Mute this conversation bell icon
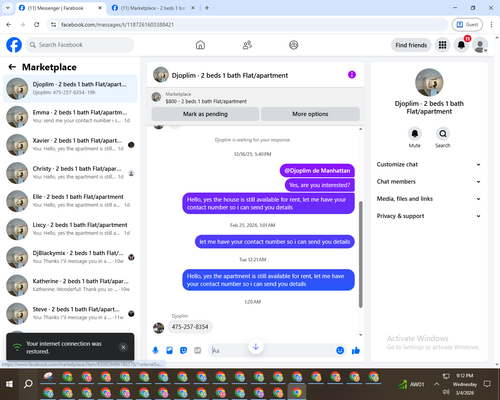The width and height of the screenshot is (500, 400). (x=415, y=134)
